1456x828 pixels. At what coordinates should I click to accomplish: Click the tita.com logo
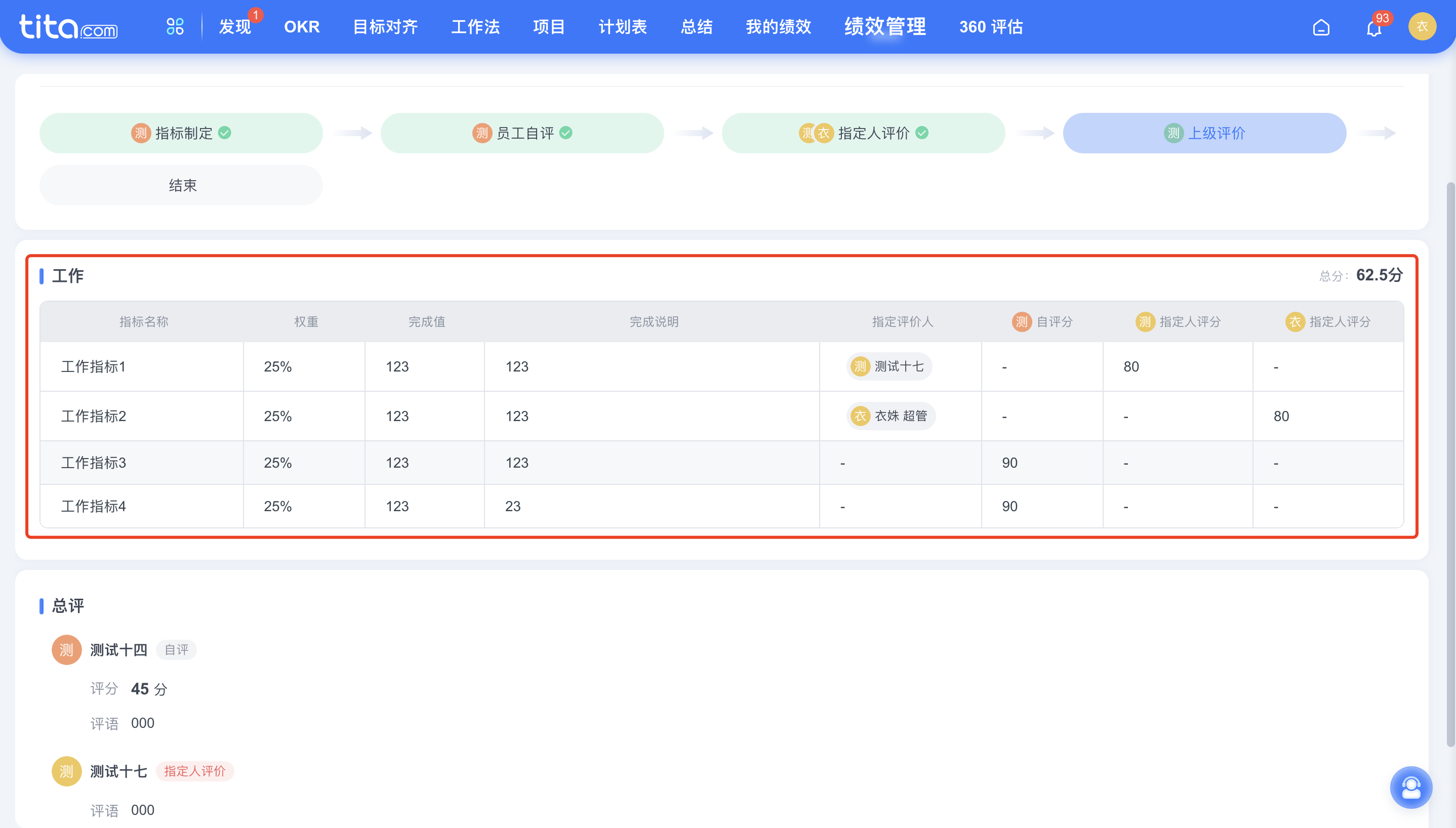click(68, 27)
